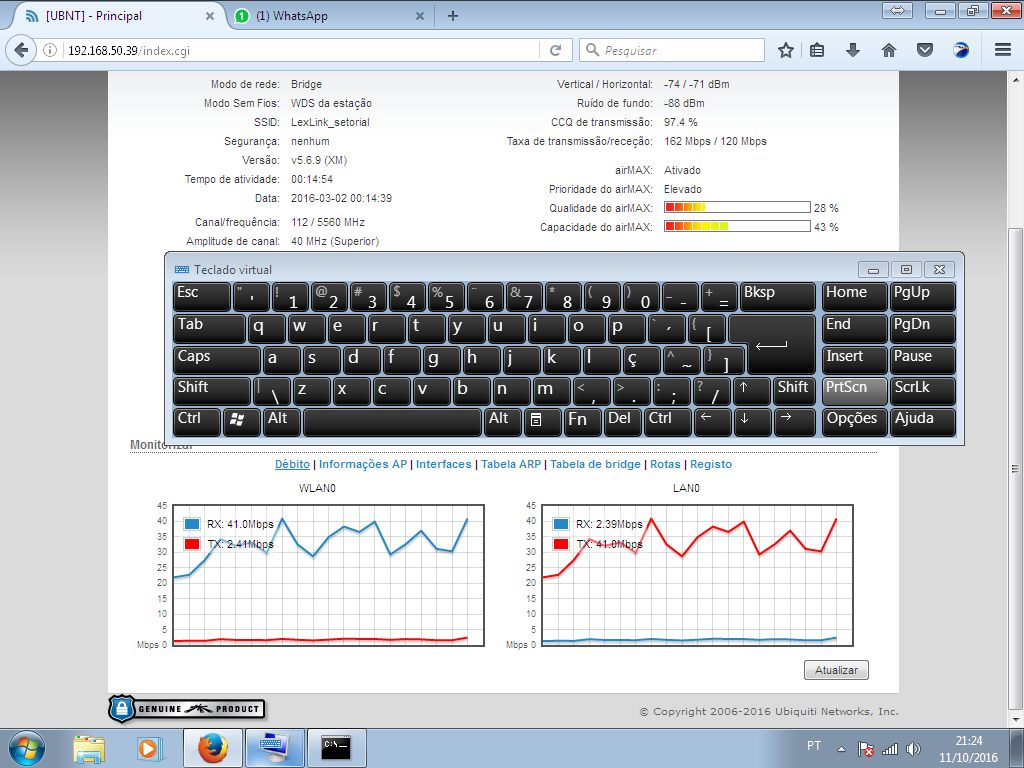Open the Pocket icon in toolbar
The height and width of the screenshot is (768, 1024).
pos(925,50)
